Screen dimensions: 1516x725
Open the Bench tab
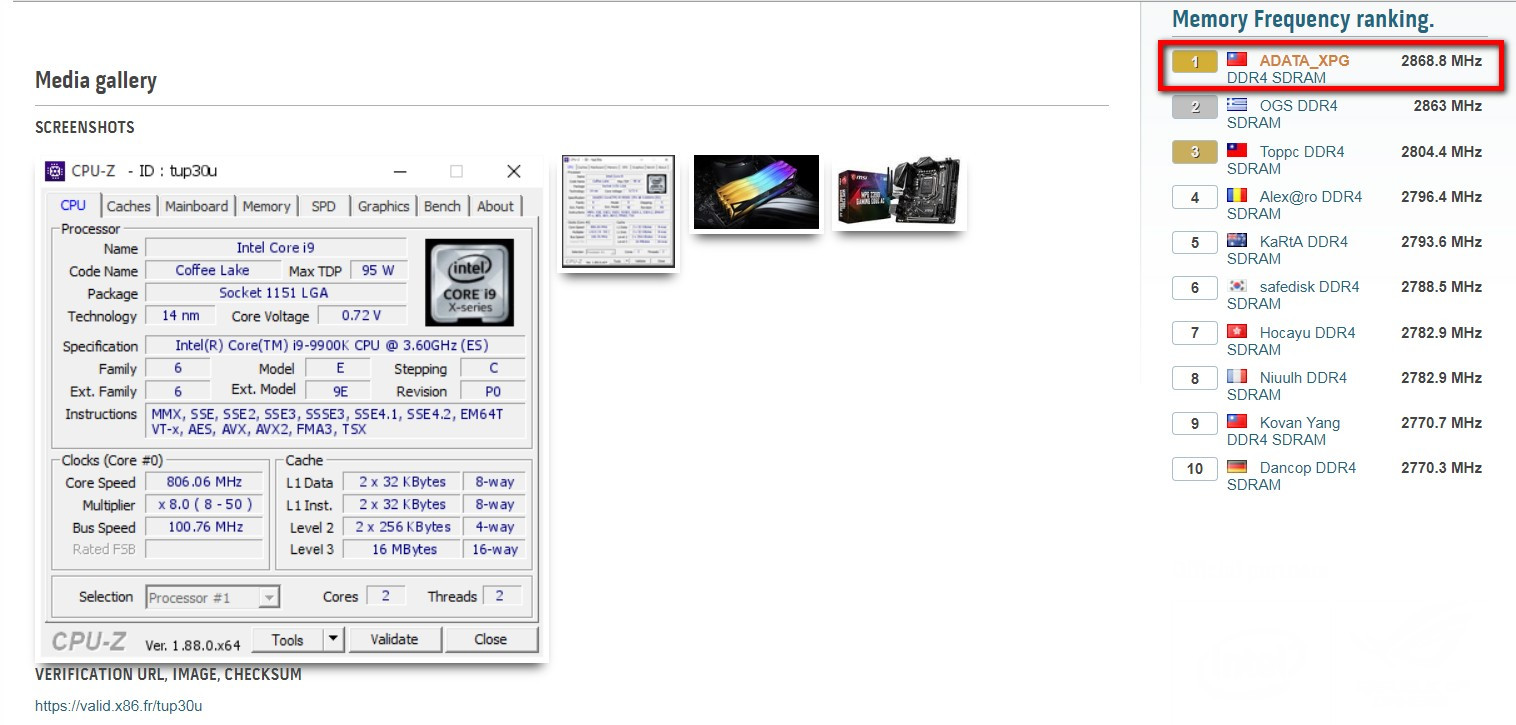click(x=442, y=206)
